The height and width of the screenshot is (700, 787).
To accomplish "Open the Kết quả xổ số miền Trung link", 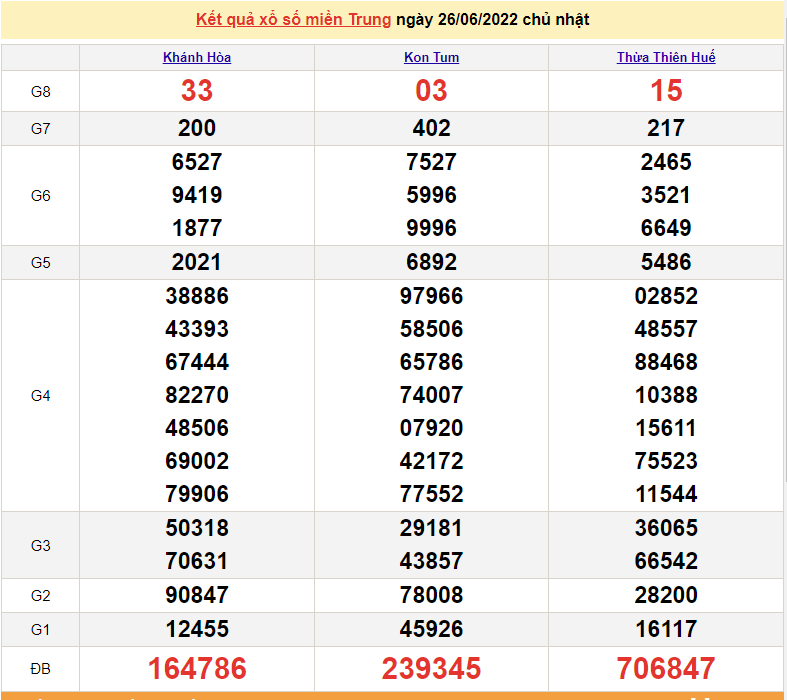I will pos(293,20).
